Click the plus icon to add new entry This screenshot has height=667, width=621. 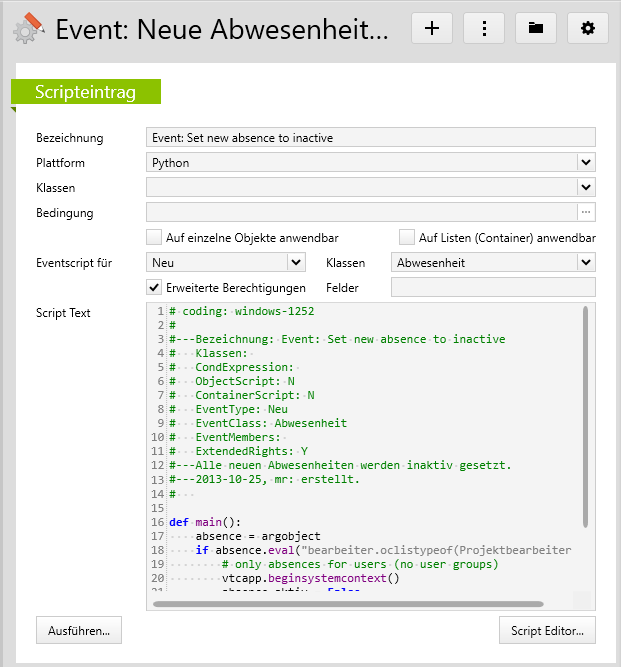point(432,28)
